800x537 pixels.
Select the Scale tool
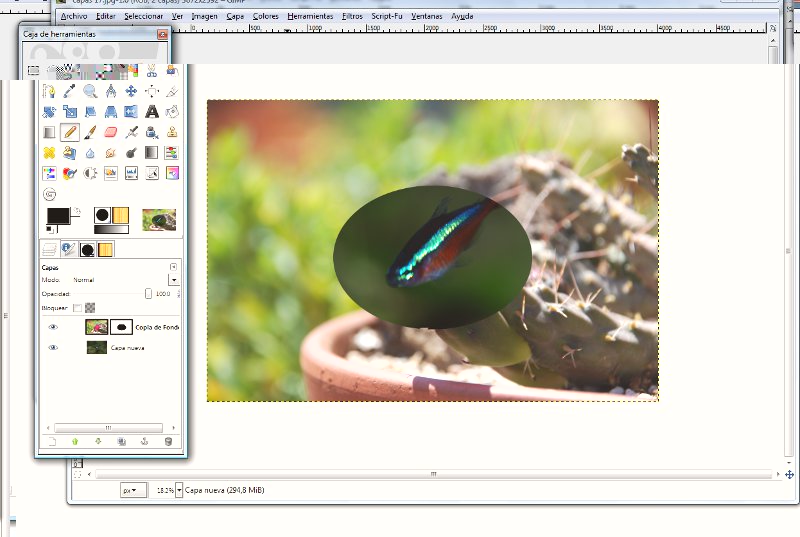[69, 112]
